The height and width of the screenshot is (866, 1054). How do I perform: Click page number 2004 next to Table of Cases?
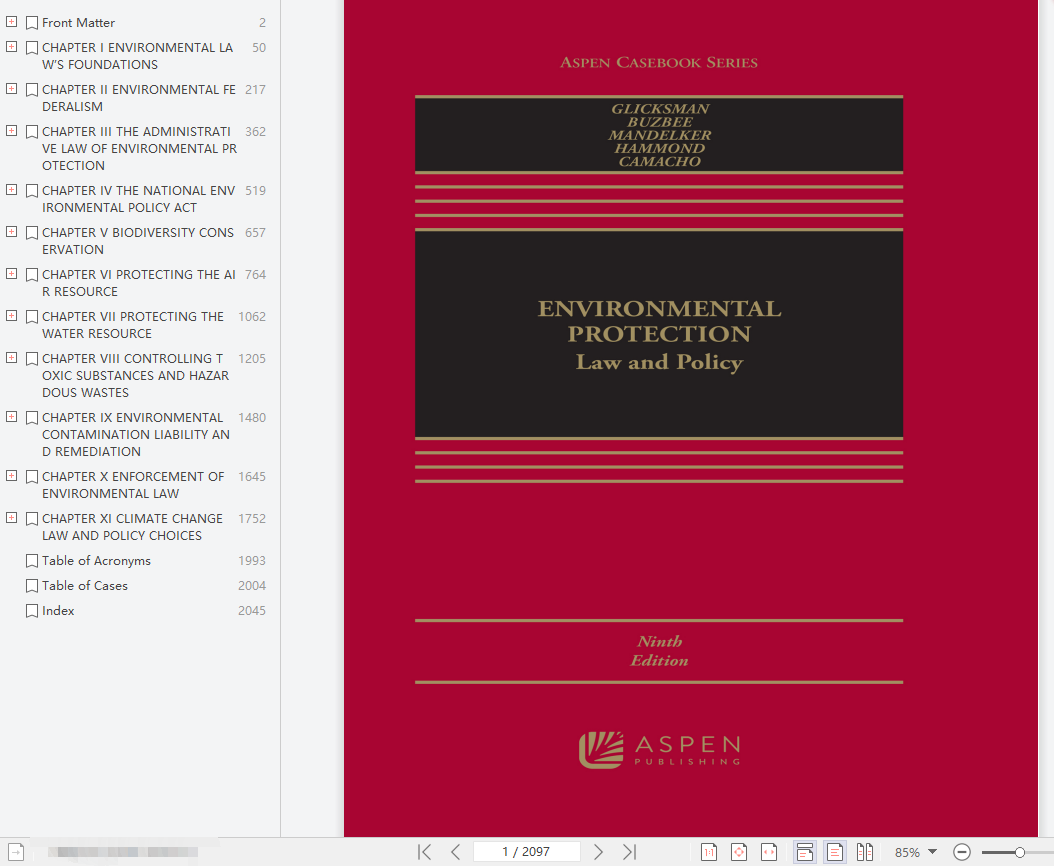(x=252, y=586)
